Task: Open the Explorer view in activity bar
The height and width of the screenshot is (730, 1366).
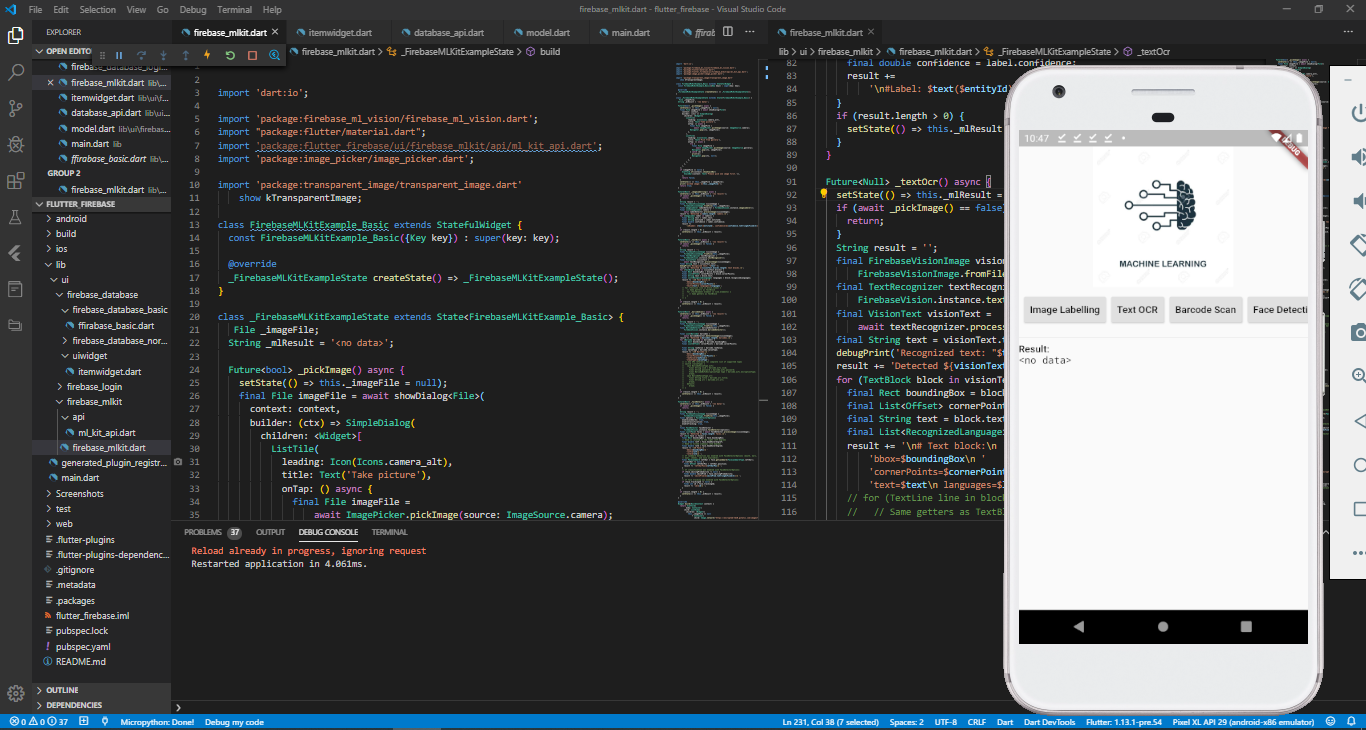Action: [x=16, y=36]
